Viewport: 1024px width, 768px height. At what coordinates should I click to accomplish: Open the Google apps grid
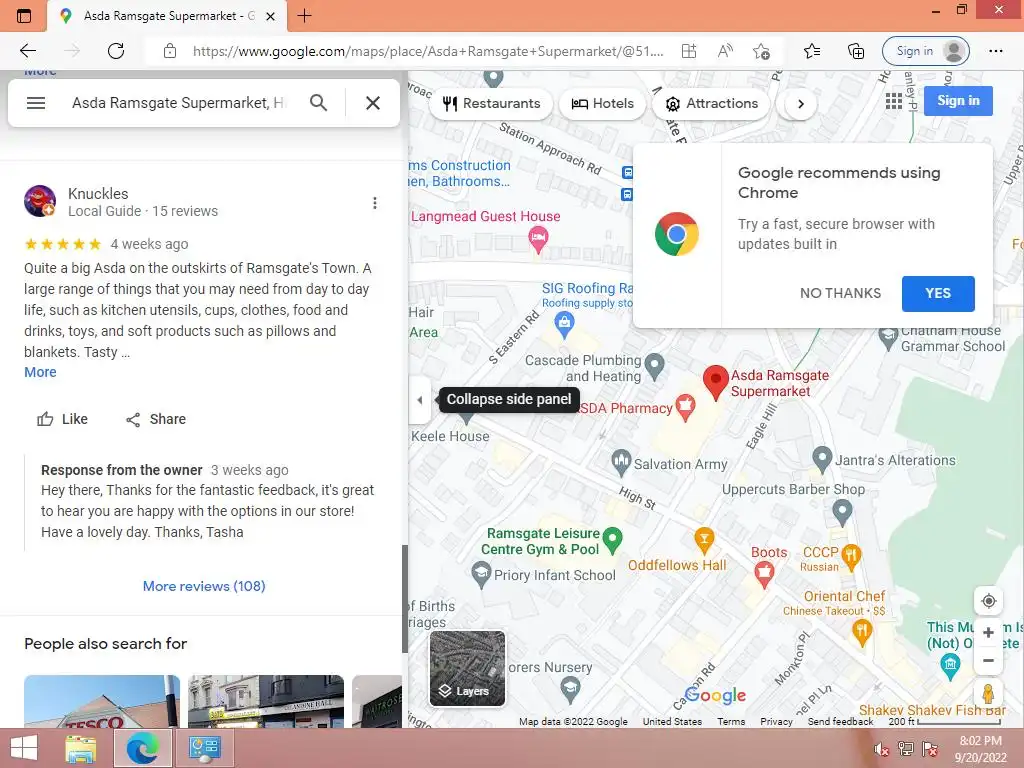click(x=894, y=101)
